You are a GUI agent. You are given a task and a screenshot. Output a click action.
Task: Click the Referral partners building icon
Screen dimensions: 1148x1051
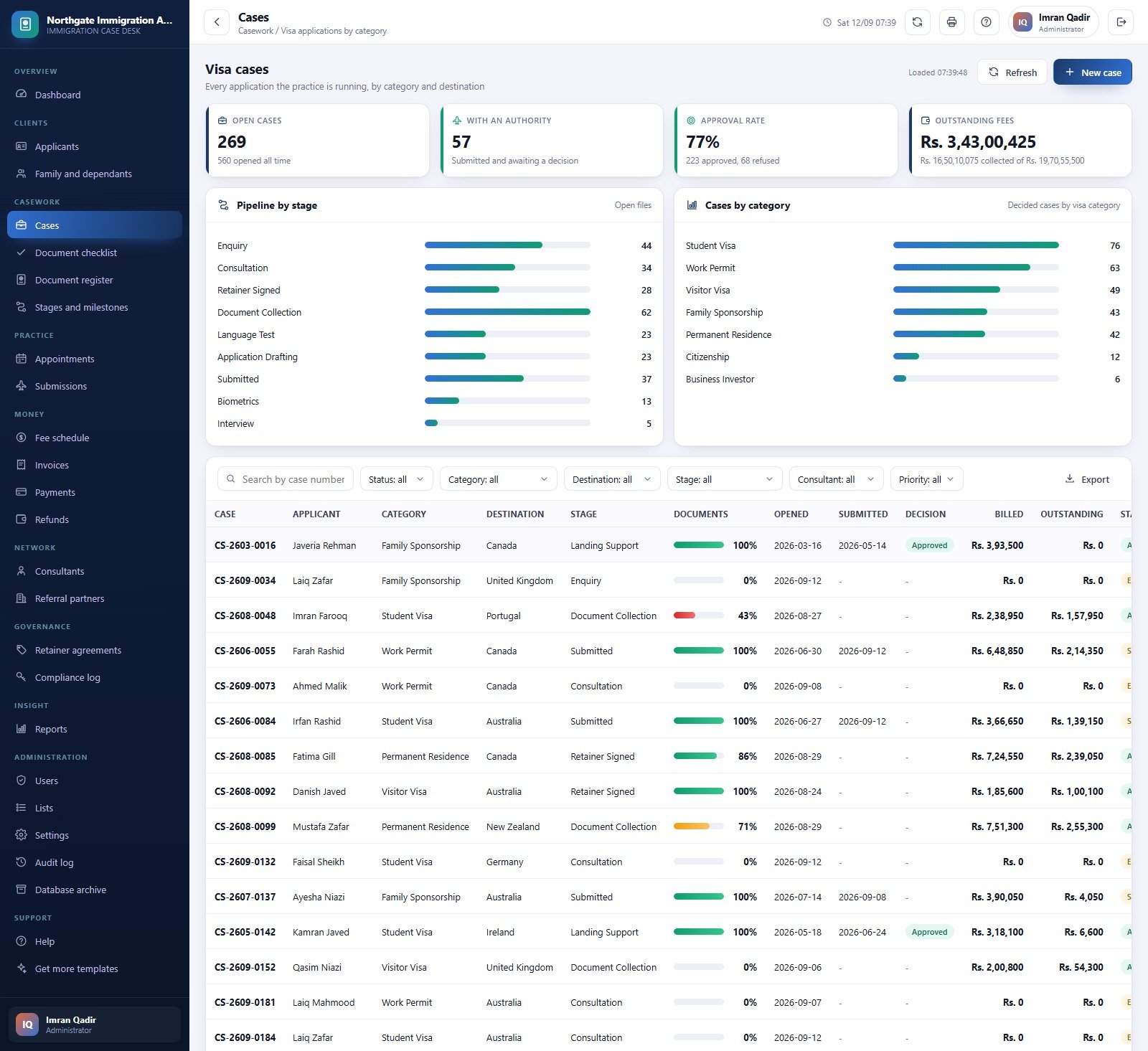tap(22, 598)
